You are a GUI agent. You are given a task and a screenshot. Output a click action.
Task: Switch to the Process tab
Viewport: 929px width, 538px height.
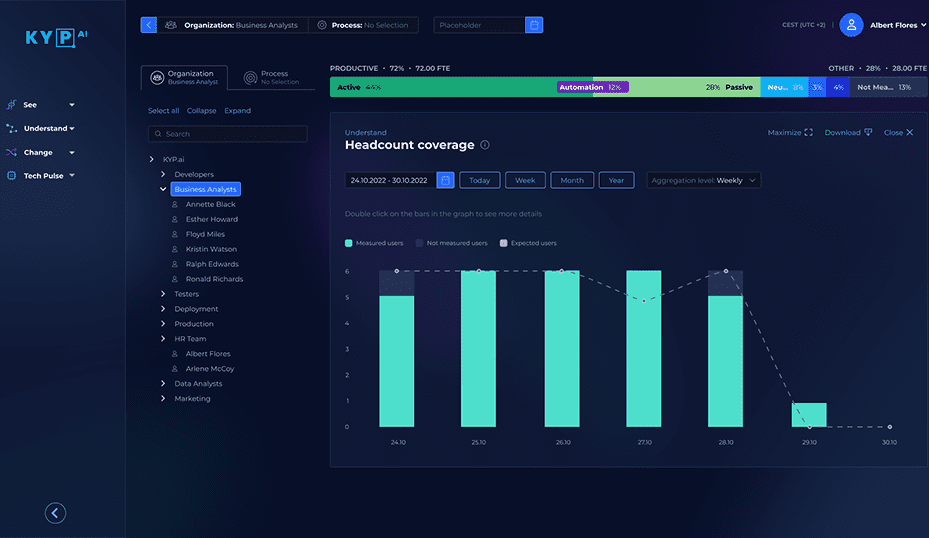(272, 77)
